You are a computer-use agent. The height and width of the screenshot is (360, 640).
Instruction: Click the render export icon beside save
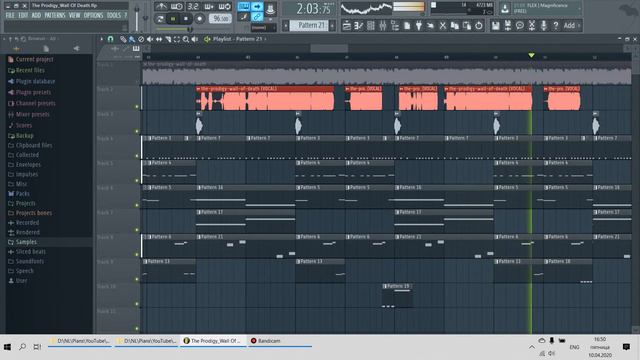508,26
